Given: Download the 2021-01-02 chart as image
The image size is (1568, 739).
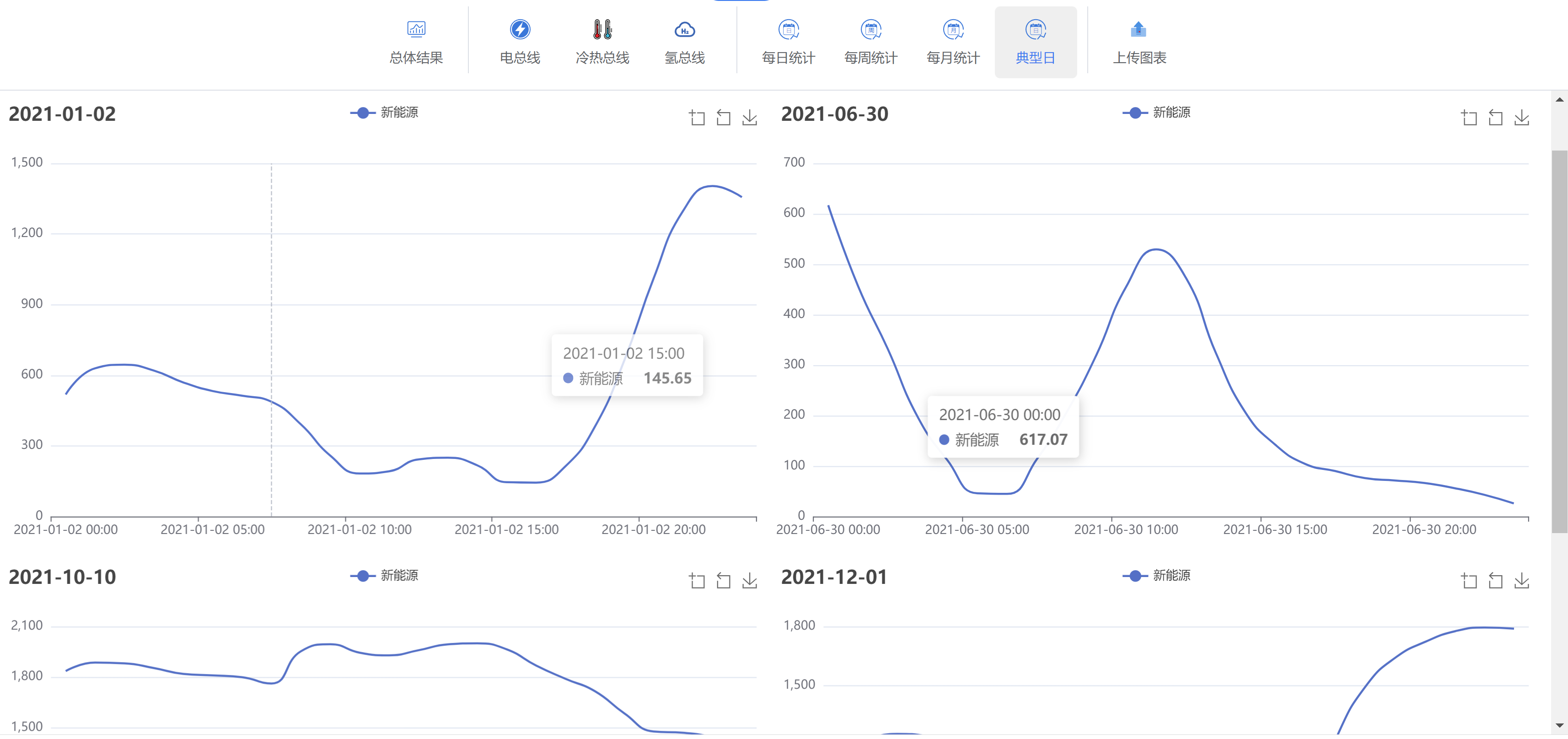Looking at the screenshot, I should pos(749,118).
